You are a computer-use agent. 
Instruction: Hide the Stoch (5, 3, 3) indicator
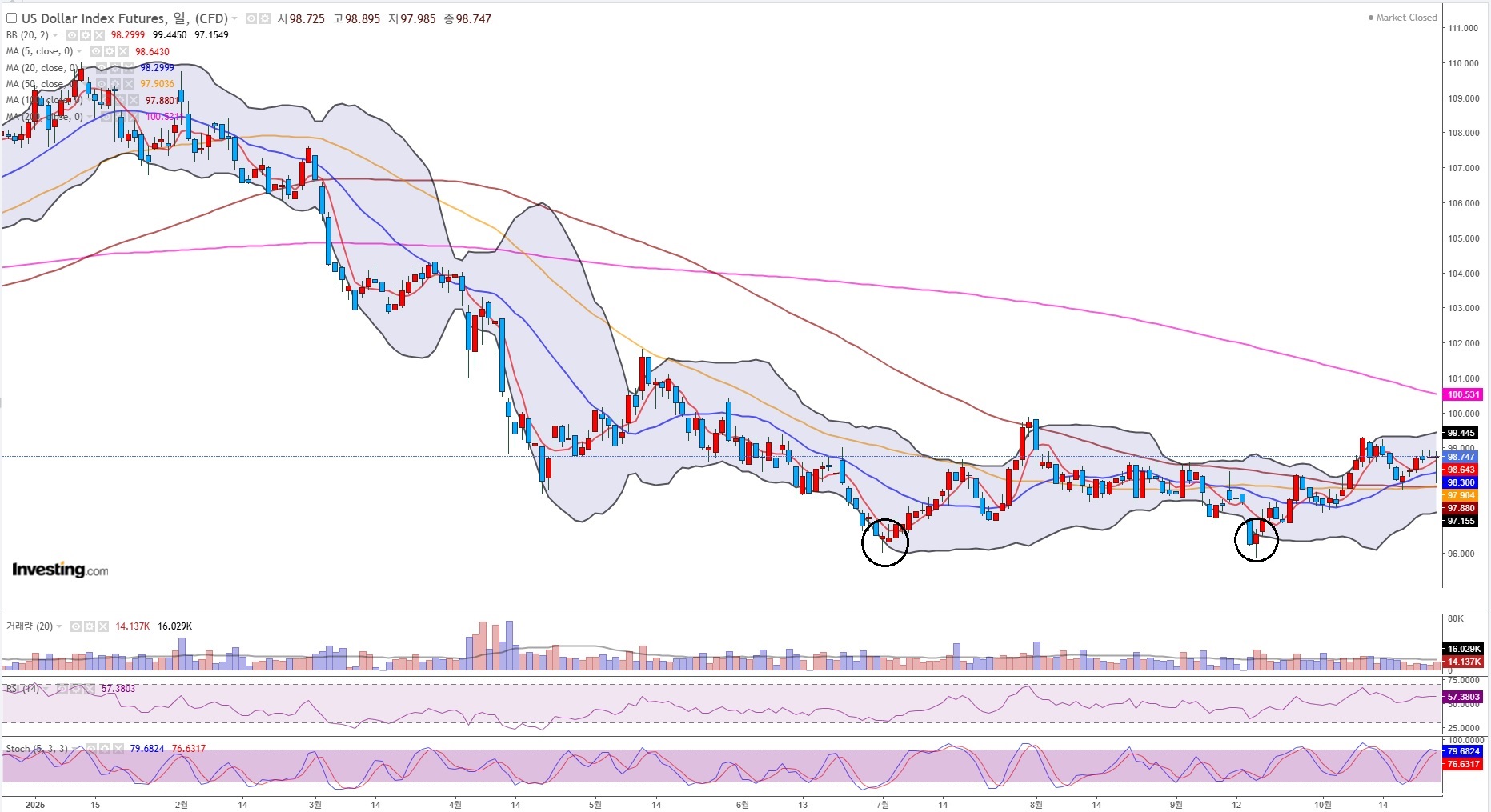point(93,749)
